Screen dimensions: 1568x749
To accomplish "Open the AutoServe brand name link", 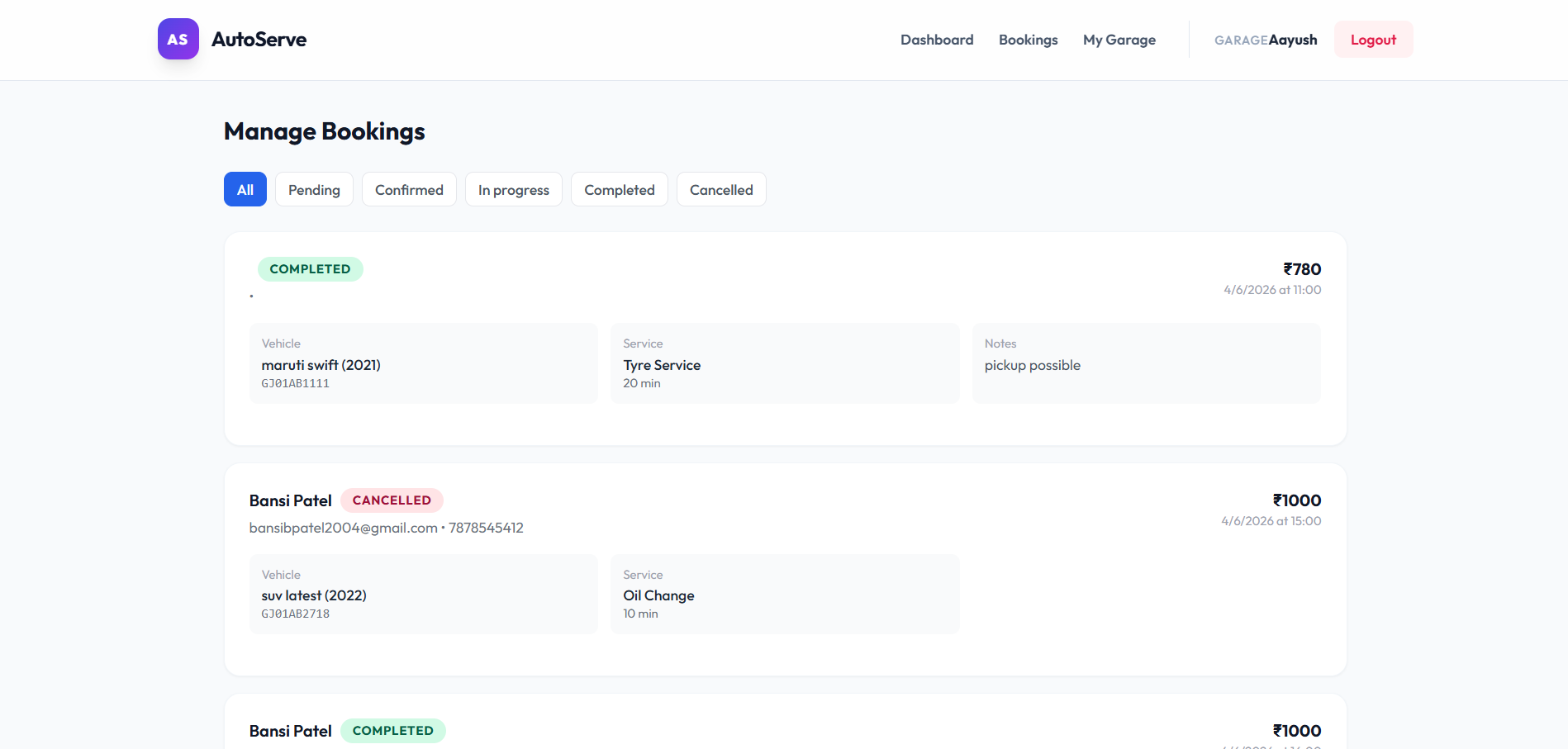I will point(259,40).
